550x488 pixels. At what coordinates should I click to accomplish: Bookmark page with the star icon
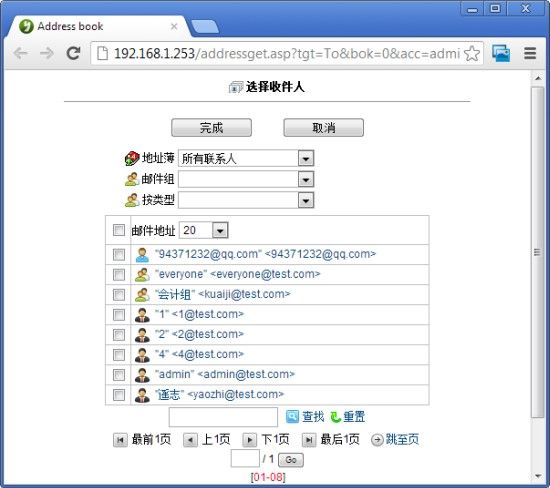click(472, 54)
